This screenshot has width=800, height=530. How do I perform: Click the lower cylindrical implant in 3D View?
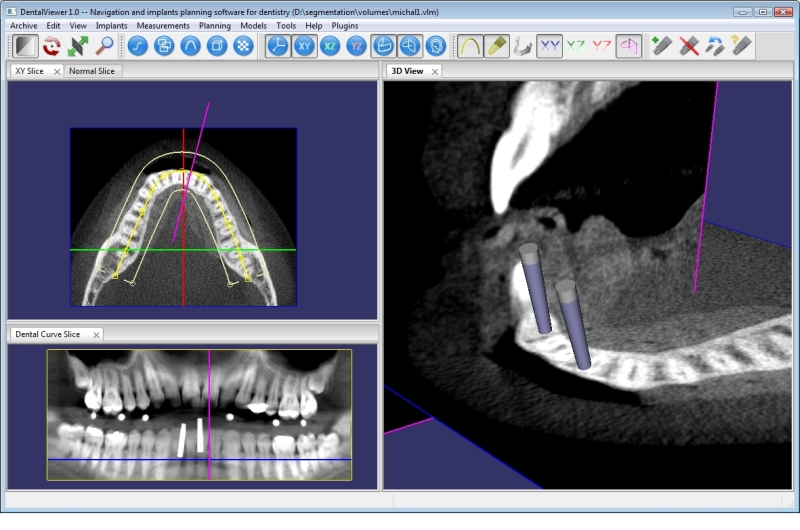(x=573, y=324)
